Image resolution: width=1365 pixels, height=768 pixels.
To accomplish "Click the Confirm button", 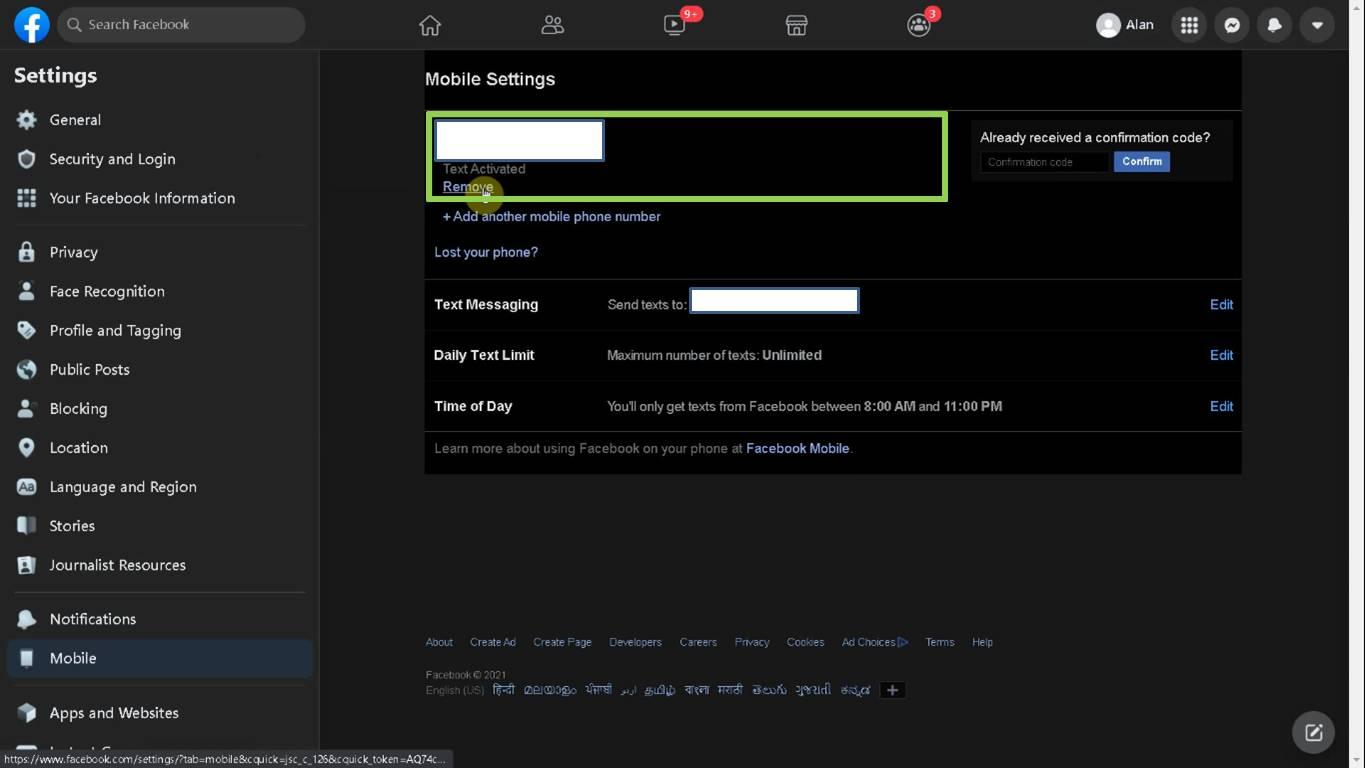I will click(x=1142, y=162).
